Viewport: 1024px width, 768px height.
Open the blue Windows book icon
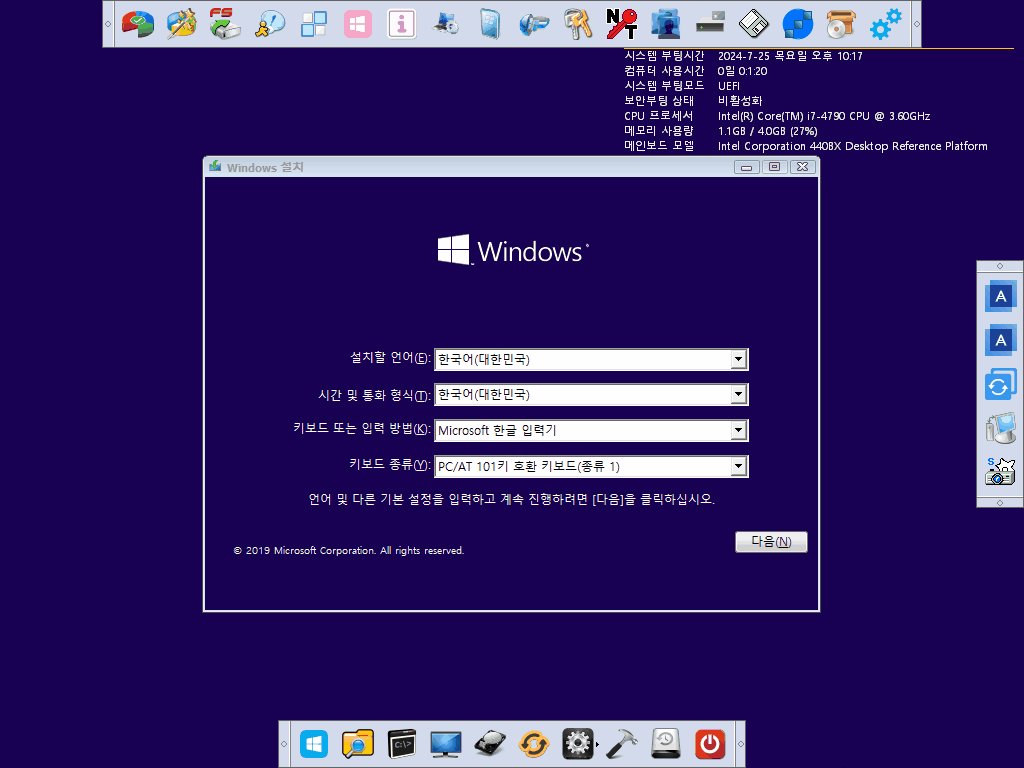(x=490, y=24)
